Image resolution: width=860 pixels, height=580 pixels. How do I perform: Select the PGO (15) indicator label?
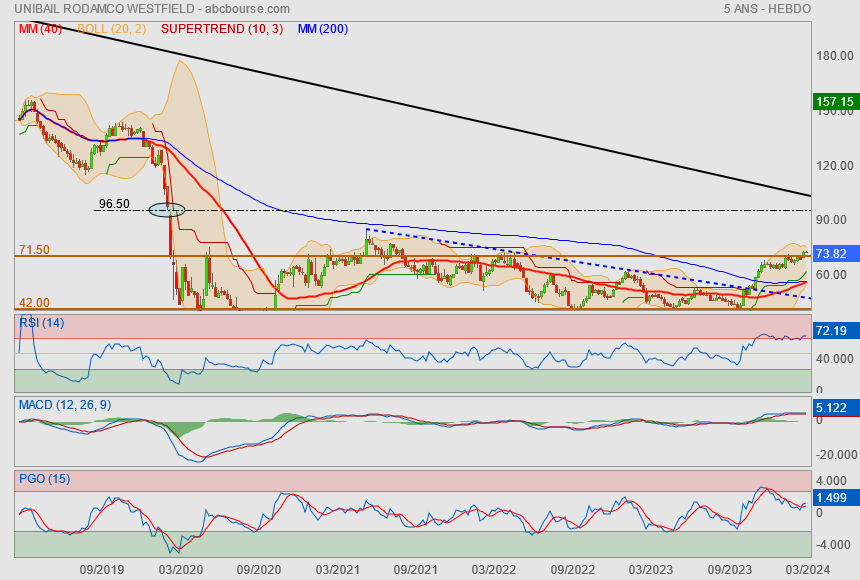44,478
